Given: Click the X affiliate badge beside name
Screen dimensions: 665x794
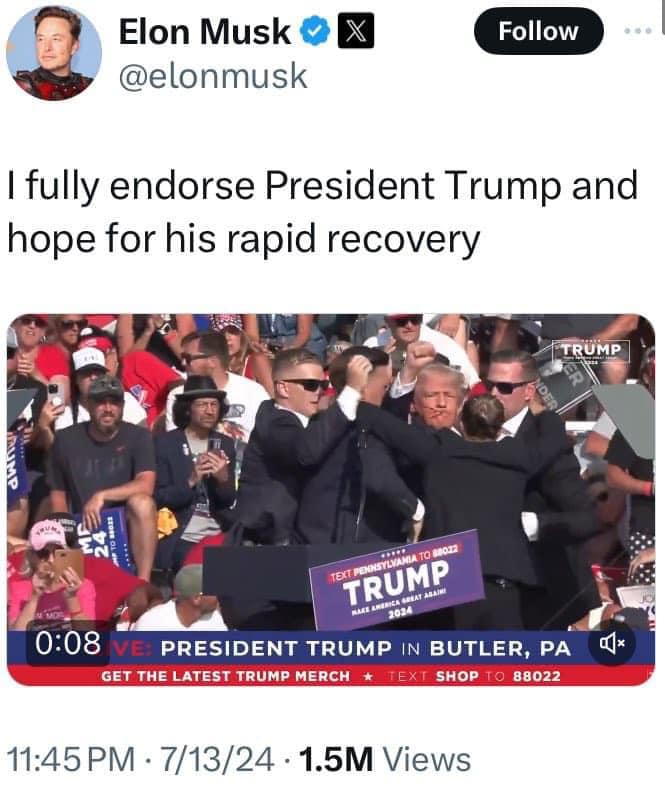Looking at the screenshot, I should 356,31.
